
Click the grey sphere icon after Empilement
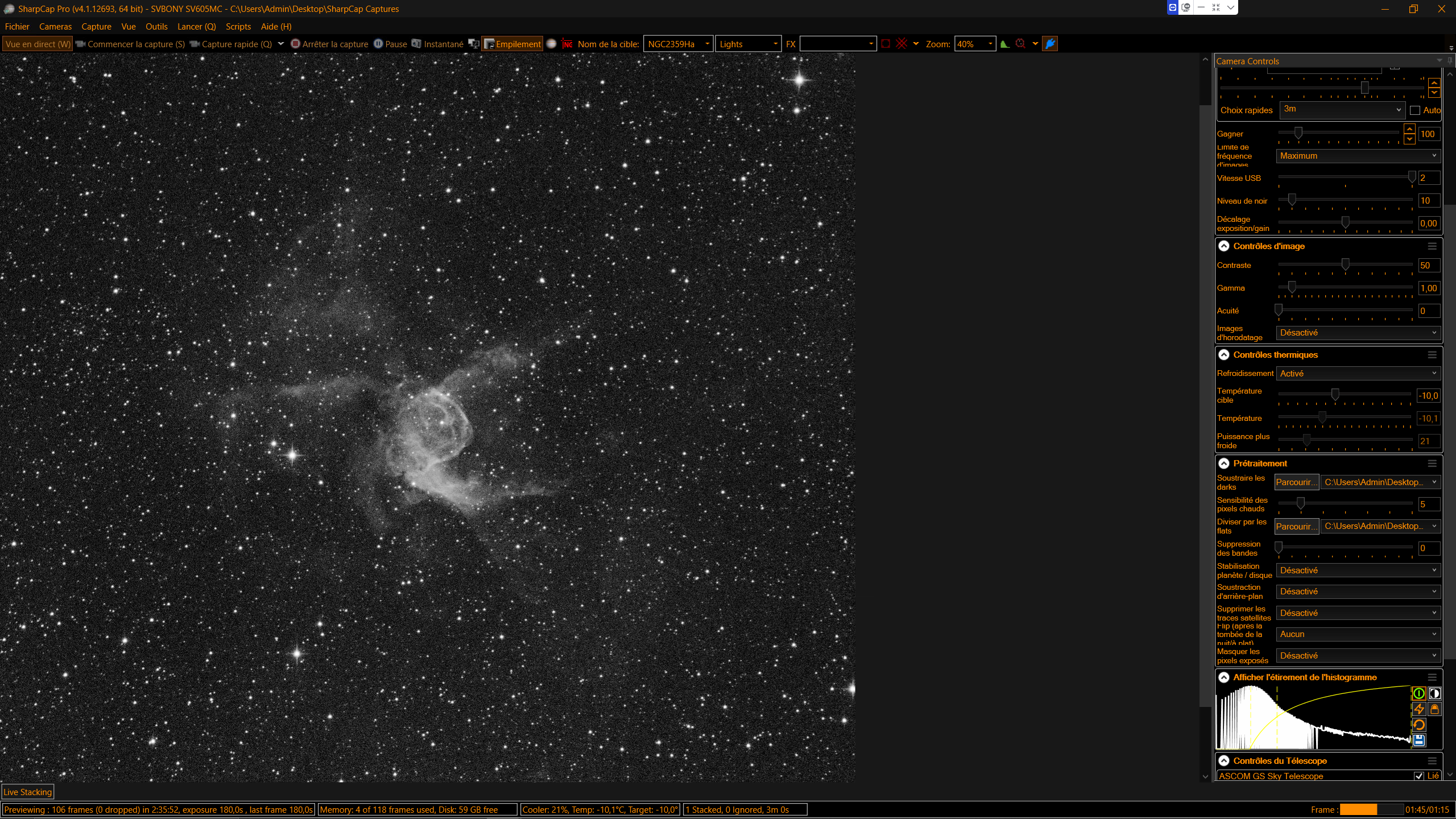pyautogui.click(x=551, y=44)
